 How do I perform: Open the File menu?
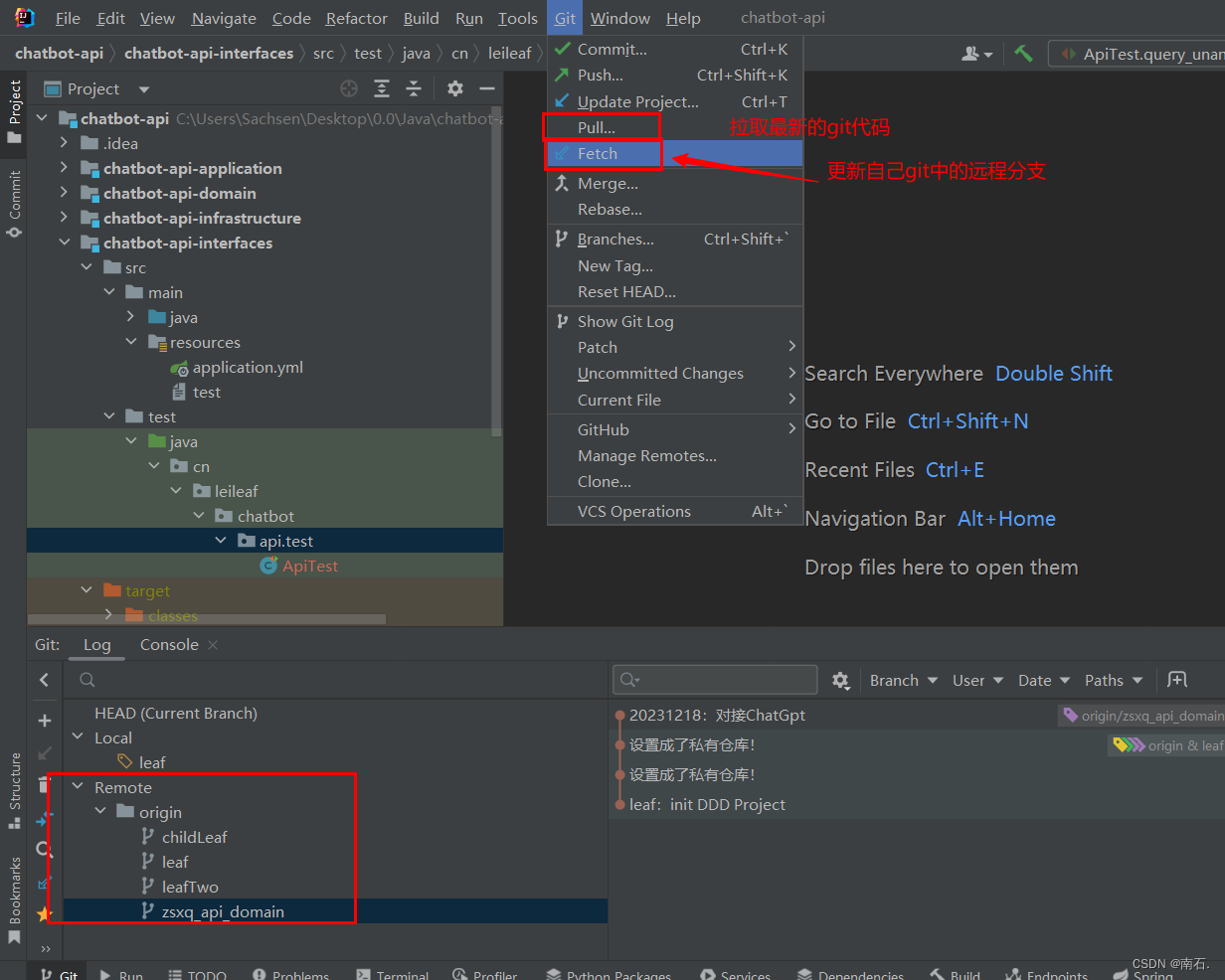coord(68,18)
